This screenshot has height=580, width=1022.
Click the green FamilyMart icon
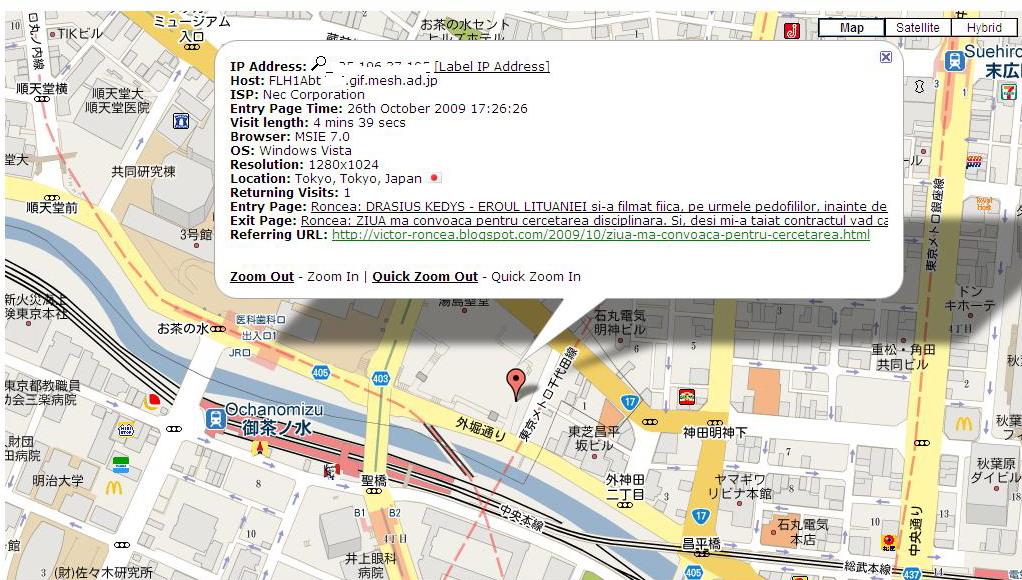tap(121, 465)
